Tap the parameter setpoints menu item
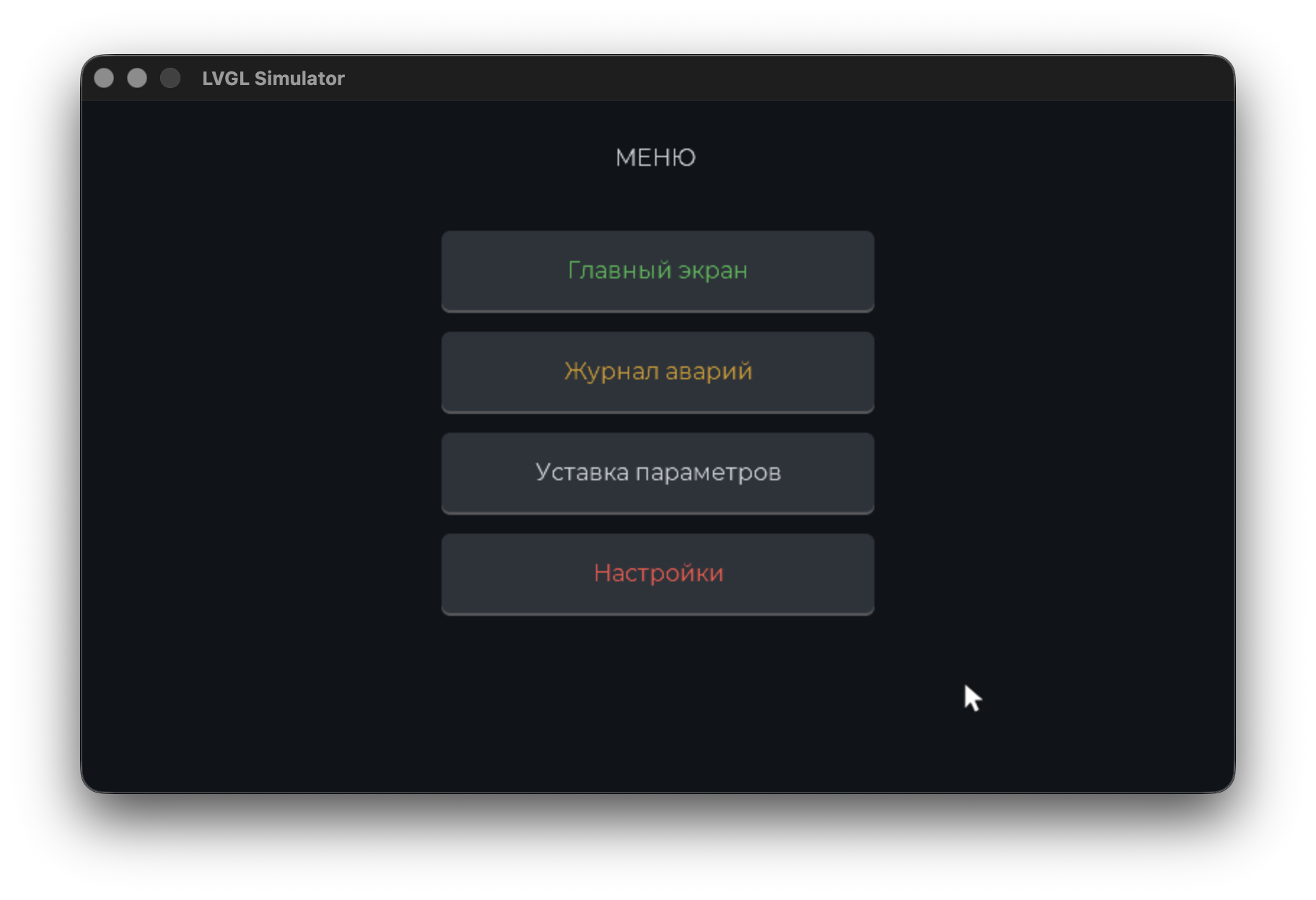The width and height of the screenshot is (1316, 900). point(657,472)
